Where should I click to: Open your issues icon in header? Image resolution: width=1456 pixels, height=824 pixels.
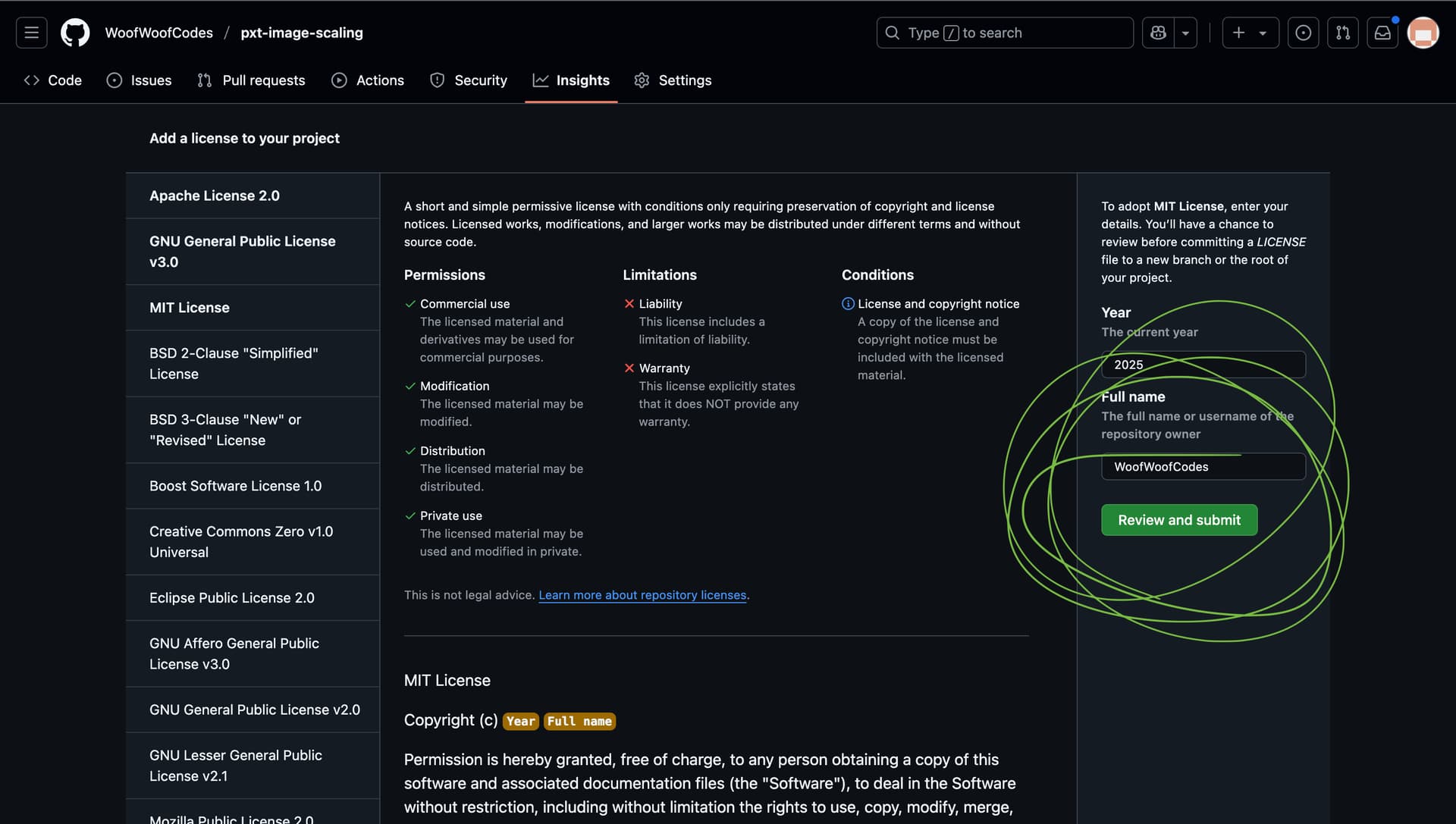click(x=1303, y=33)
